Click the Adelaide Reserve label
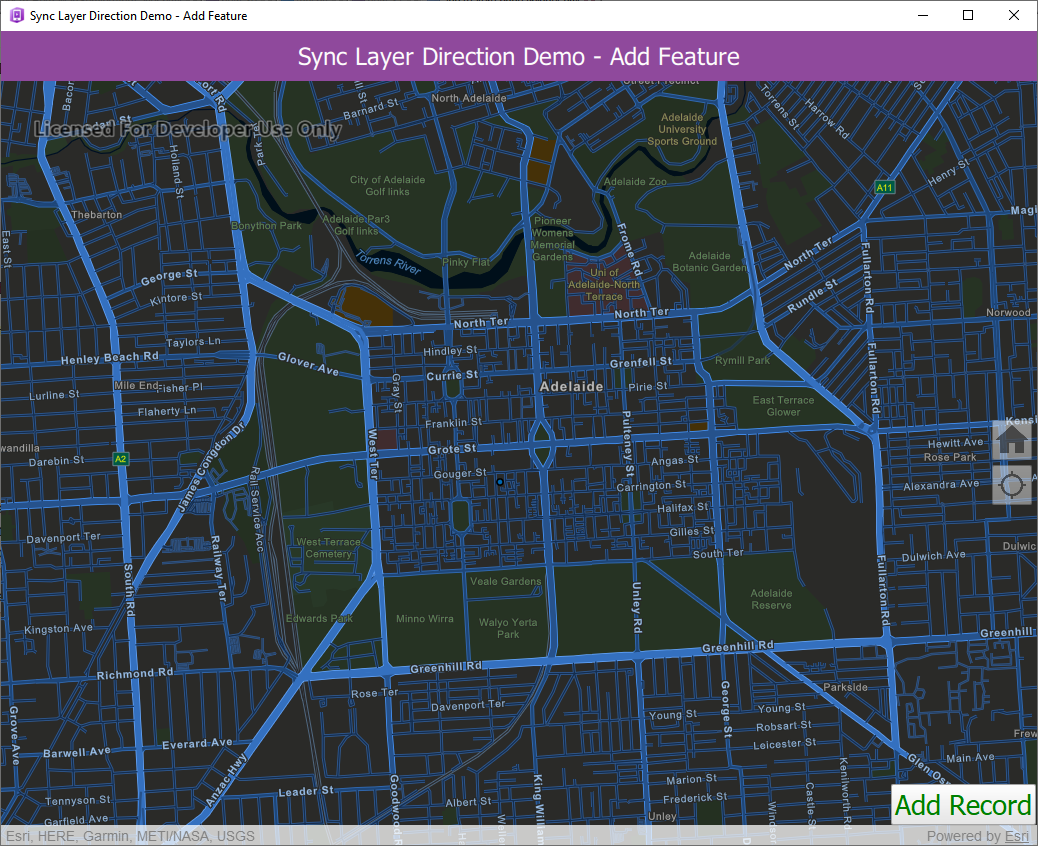The width and height of the screenshot is (1038, 846). coord(771,599)
